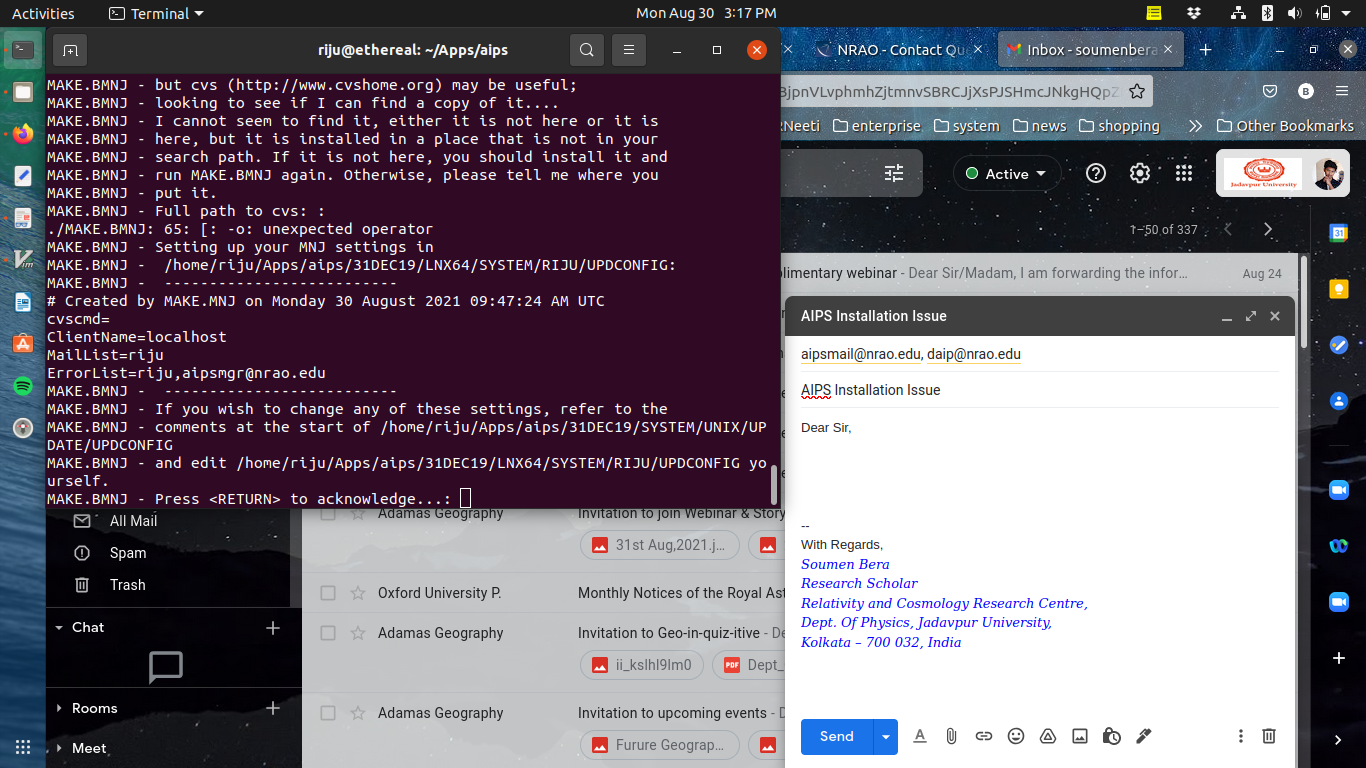Open Gmail settings gear
The width and height of the screenshot is (1366, 768).
pos(1140,173)
